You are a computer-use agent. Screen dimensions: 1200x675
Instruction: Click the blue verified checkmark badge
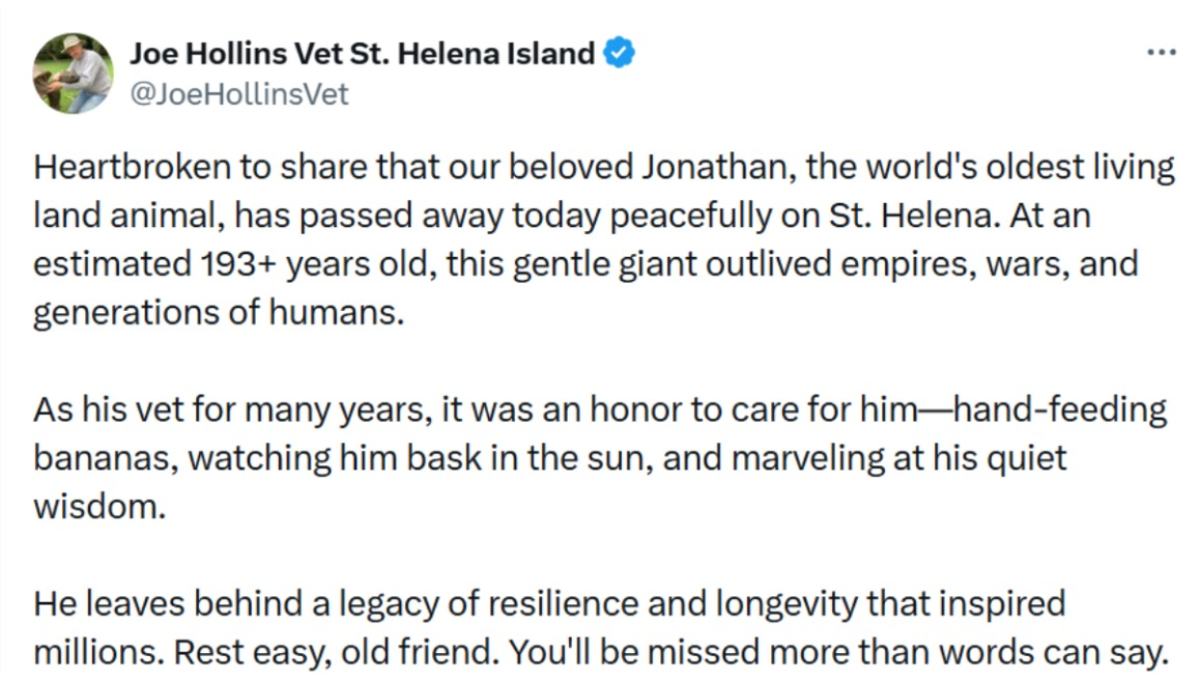pos(621,52)
